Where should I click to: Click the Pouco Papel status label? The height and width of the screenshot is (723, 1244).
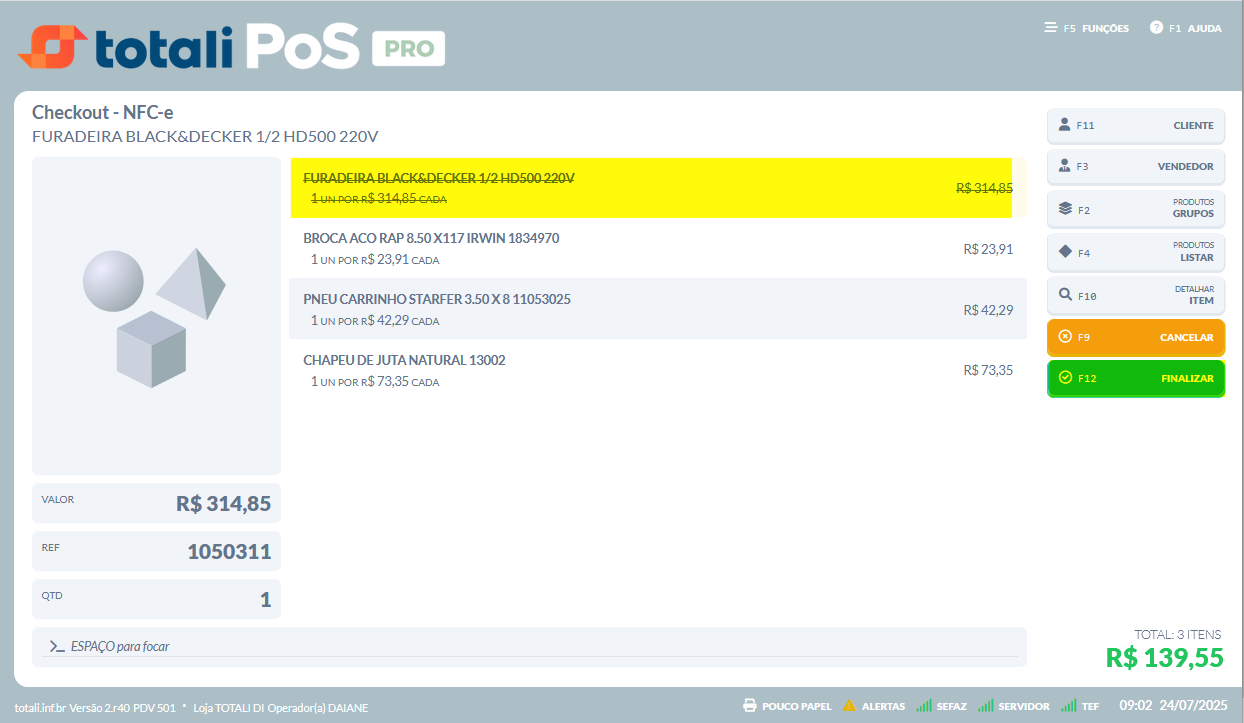[797, 707]
